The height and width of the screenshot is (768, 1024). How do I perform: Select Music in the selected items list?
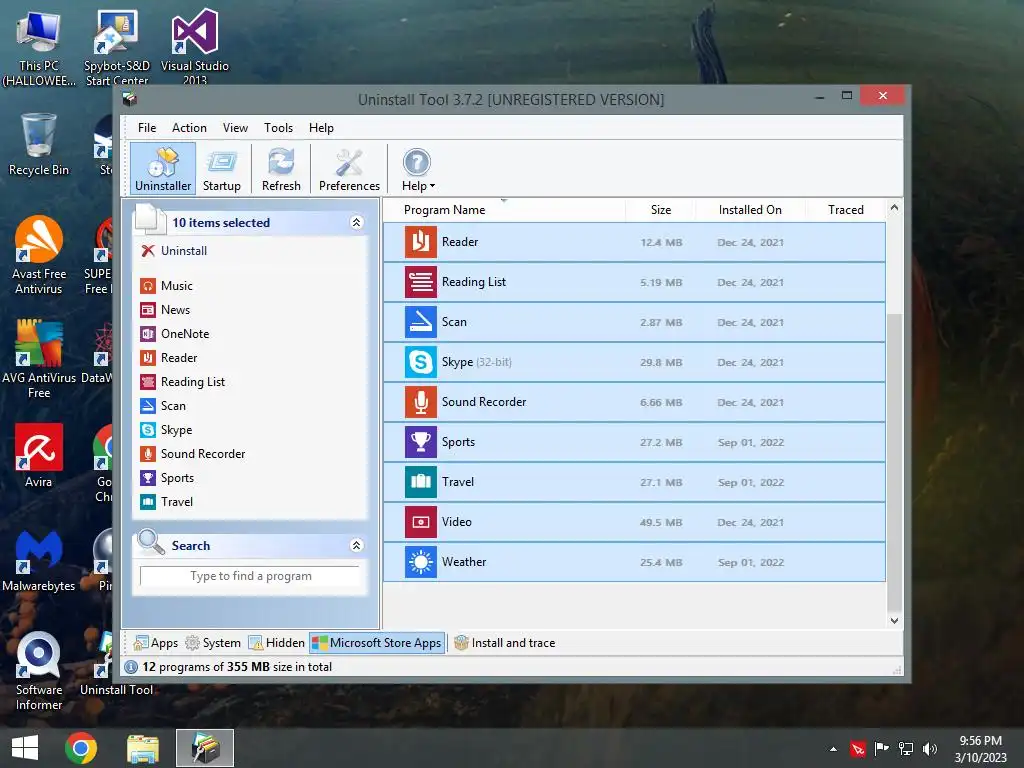[x=167, y=286]
